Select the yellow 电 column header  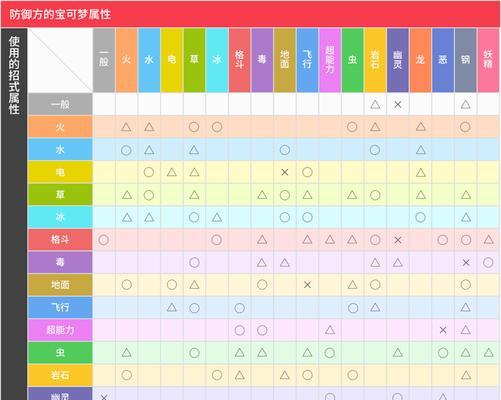pos(172,60)
